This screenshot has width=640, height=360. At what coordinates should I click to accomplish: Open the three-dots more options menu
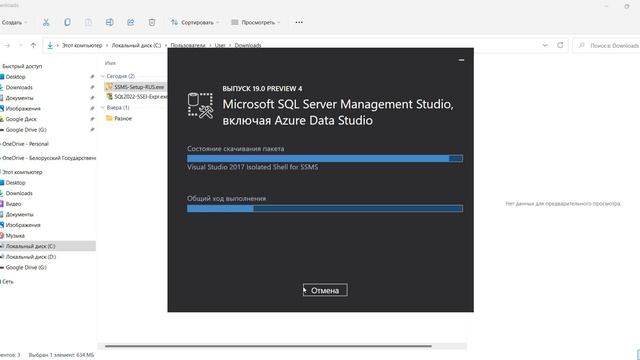299,22
